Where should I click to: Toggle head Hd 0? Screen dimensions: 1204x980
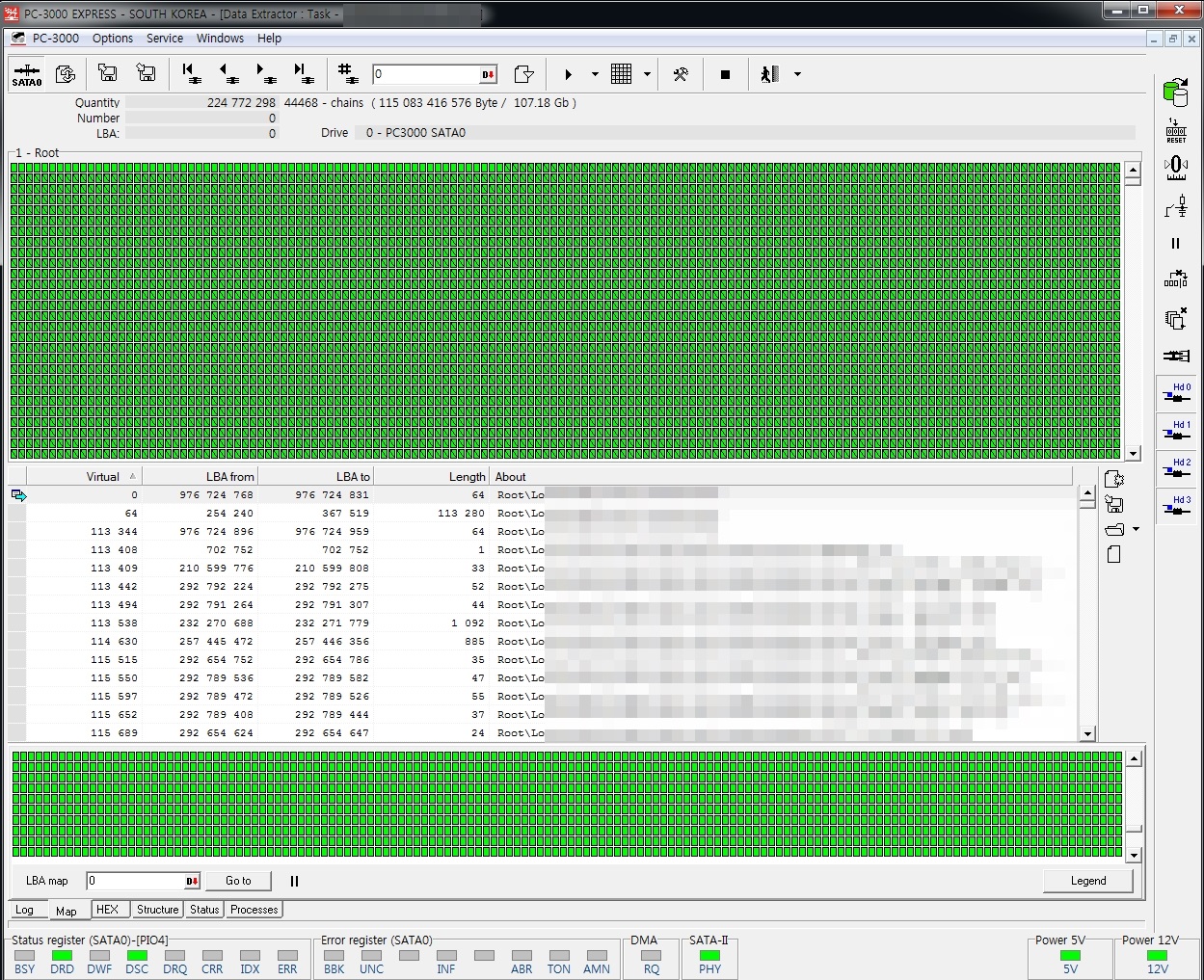(x=1176, y=393)
